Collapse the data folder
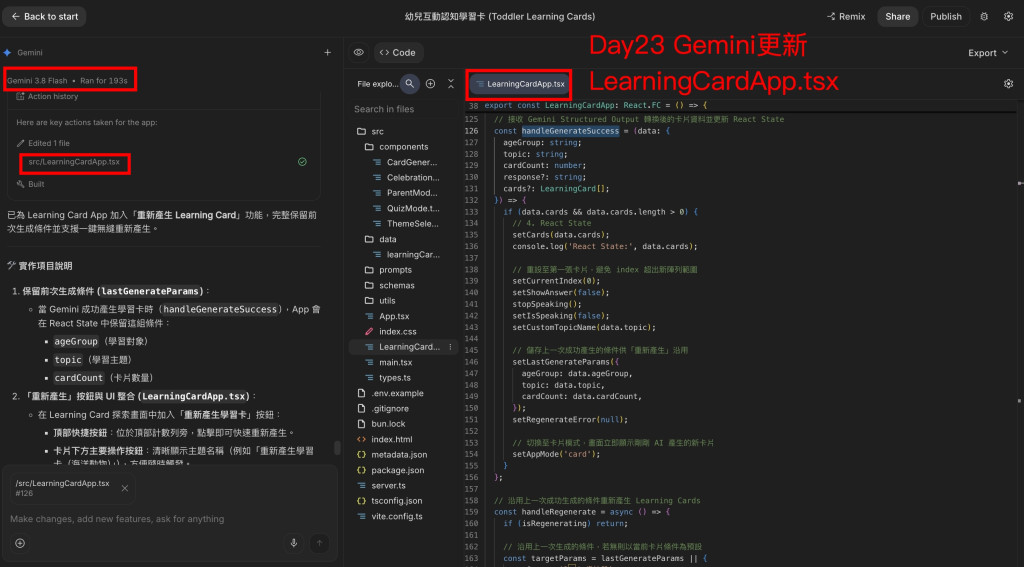Screen dimensions: 1024x567 point(381,239)
